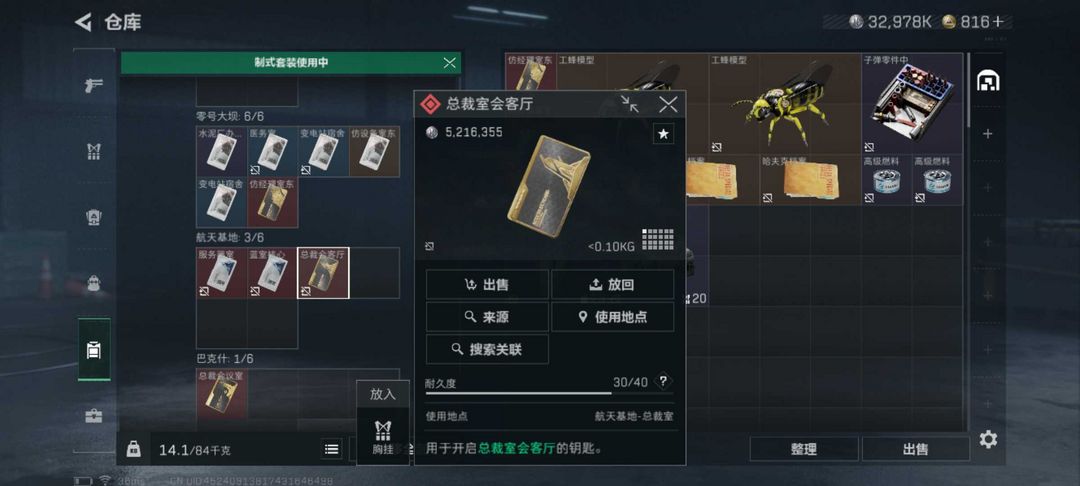Select the 总裁会议室 key card thumbnail
The image size is (1080, 486).
221,395
